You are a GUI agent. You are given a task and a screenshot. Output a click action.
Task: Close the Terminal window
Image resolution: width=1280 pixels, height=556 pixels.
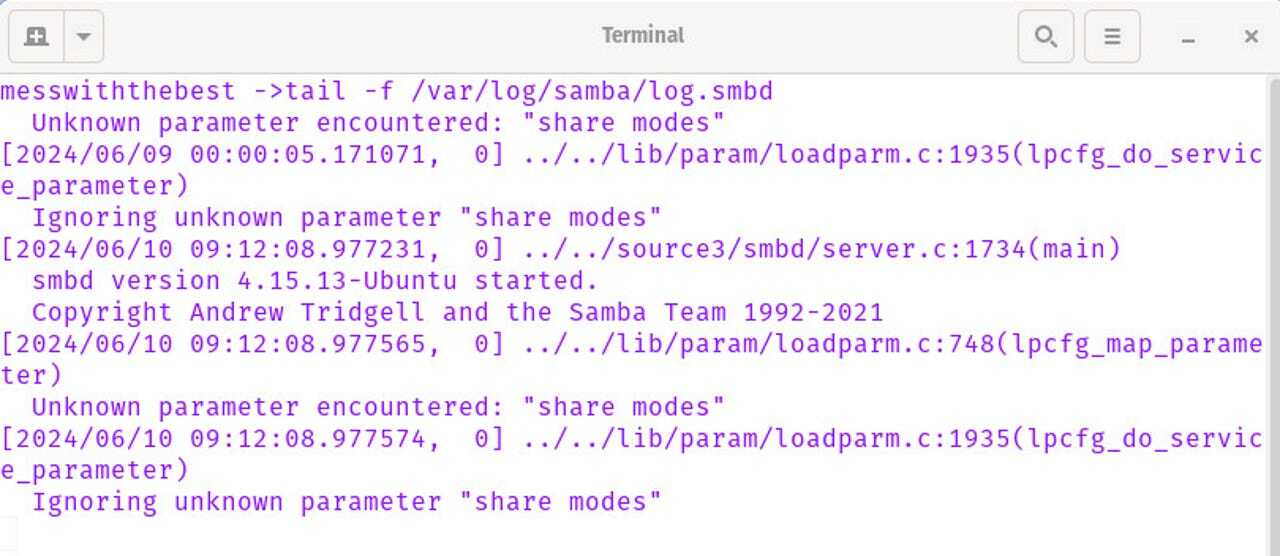pyautogui.click(x=1250, y=37)
